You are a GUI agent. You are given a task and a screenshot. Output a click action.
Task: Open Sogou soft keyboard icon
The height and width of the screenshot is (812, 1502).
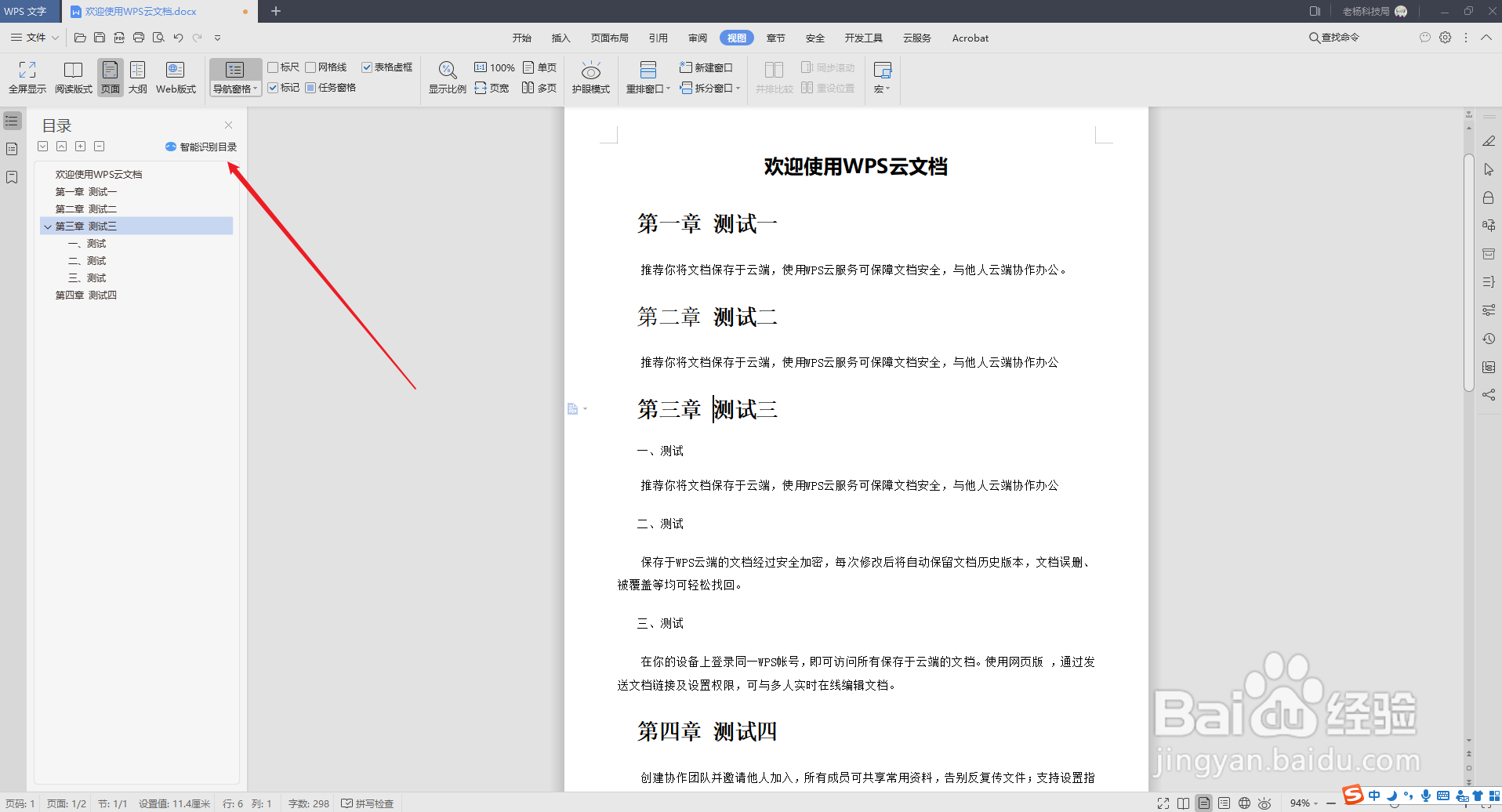coord(1443,796)
